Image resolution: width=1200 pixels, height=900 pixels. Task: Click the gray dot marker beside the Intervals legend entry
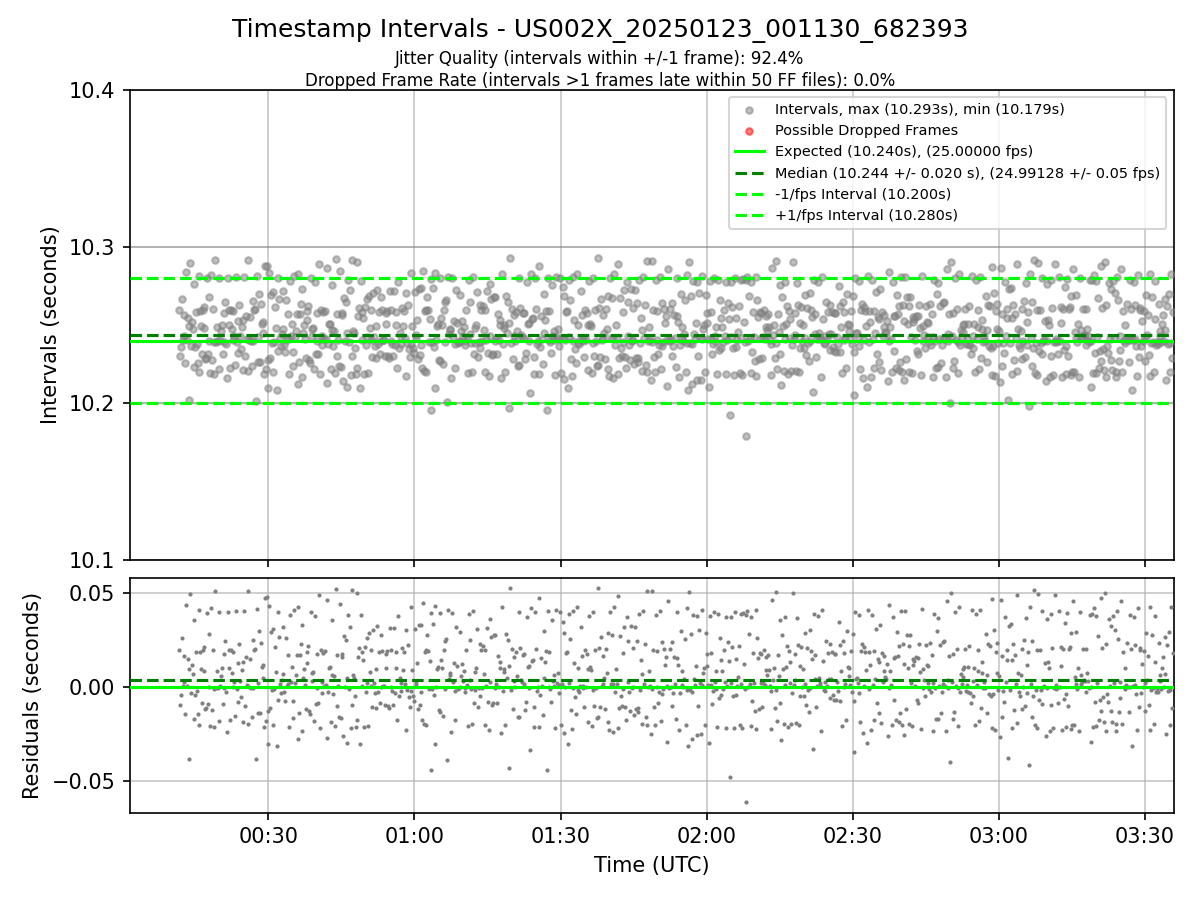pyautogui.click(x=750, y=110)
